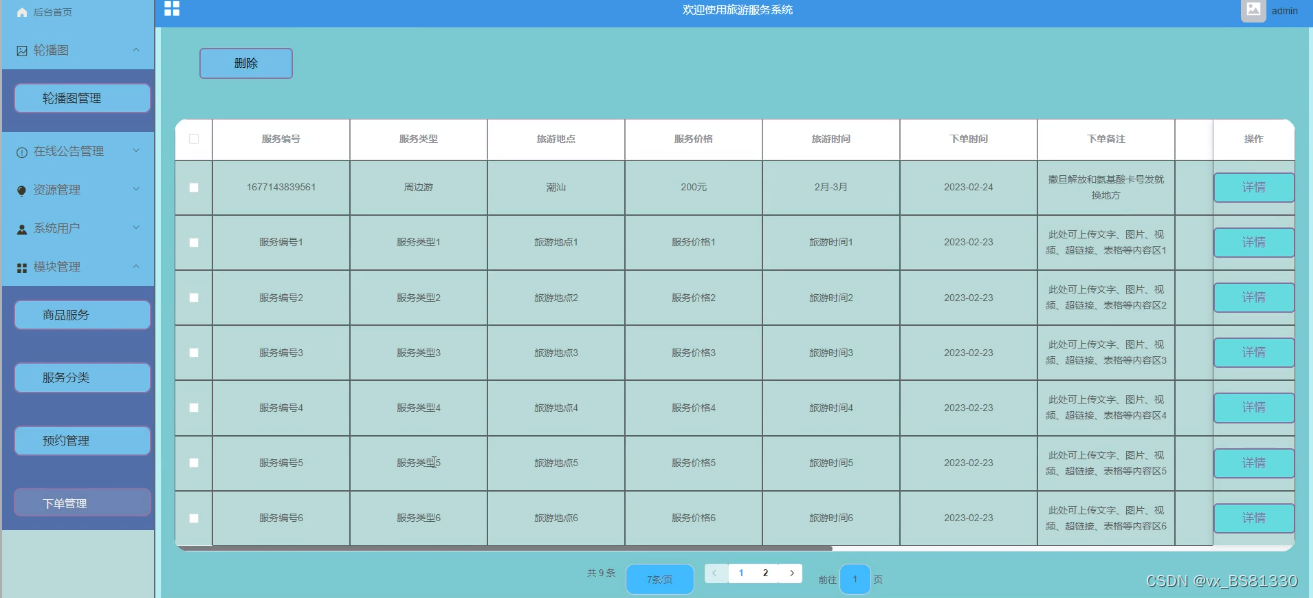Click the 服务类型4 cell
The image size is (1313, 598).
418,407
